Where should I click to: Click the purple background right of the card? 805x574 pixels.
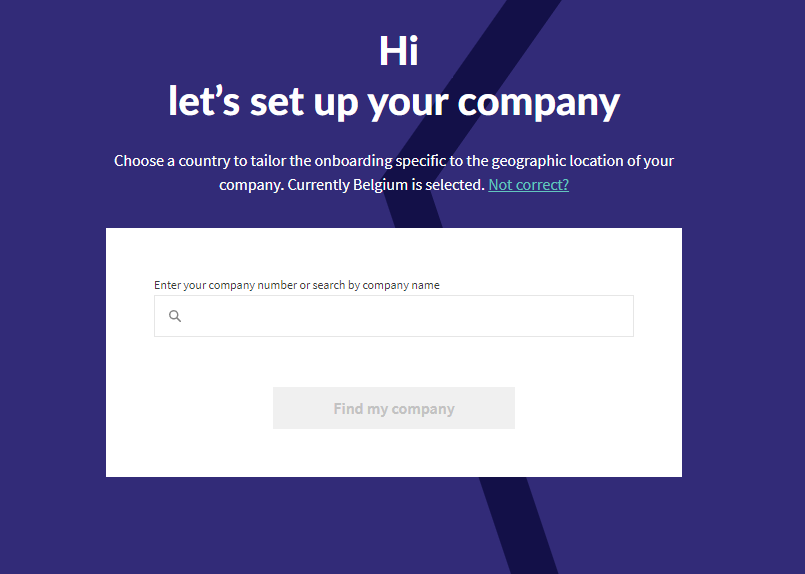[743, 352]
